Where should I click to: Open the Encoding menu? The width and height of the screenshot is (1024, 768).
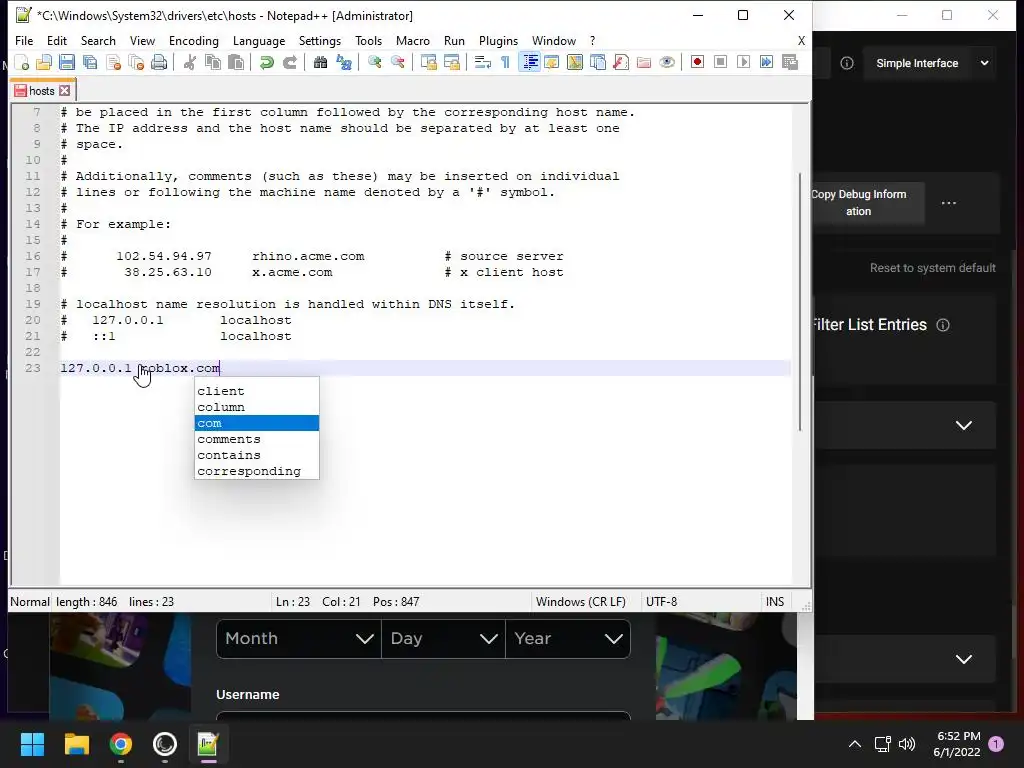(194, 40)
